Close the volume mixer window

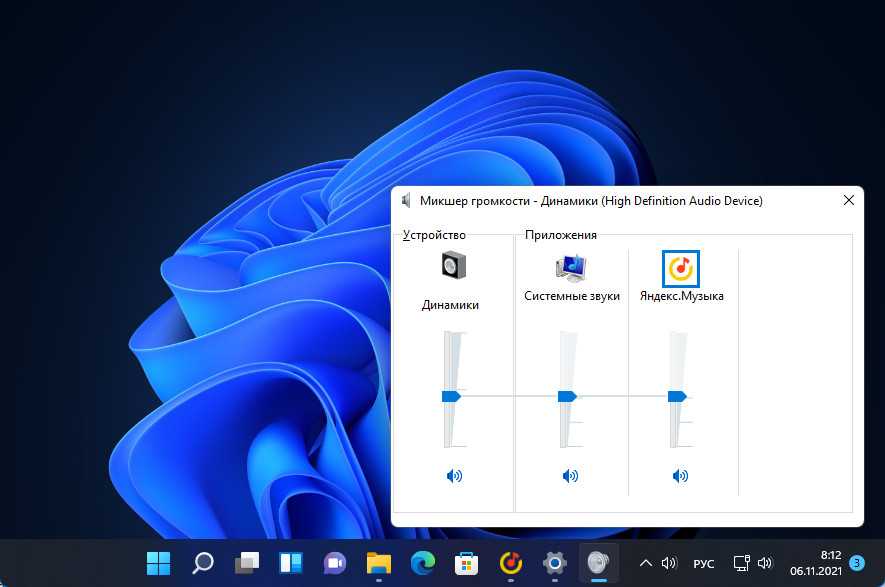tap(848, 201)
